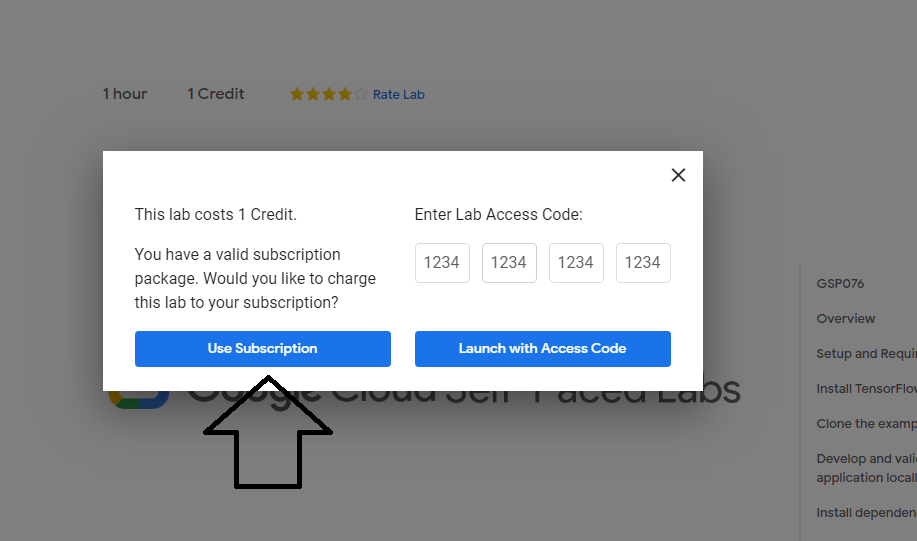Open the Rate Lab link
The image size is (917, 541).
[399, 94]
